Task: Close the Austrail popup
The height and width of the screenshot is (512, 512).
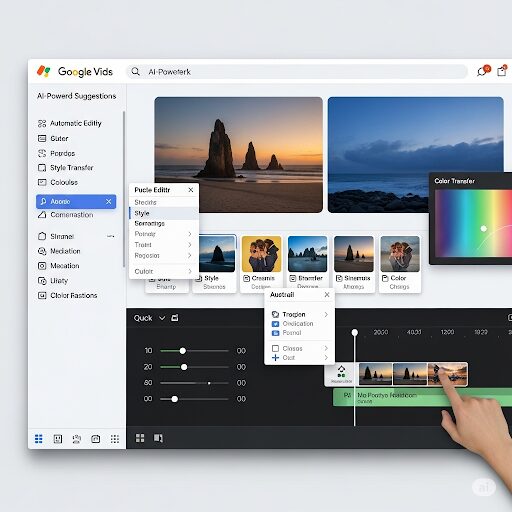Action: coord(327,294)
